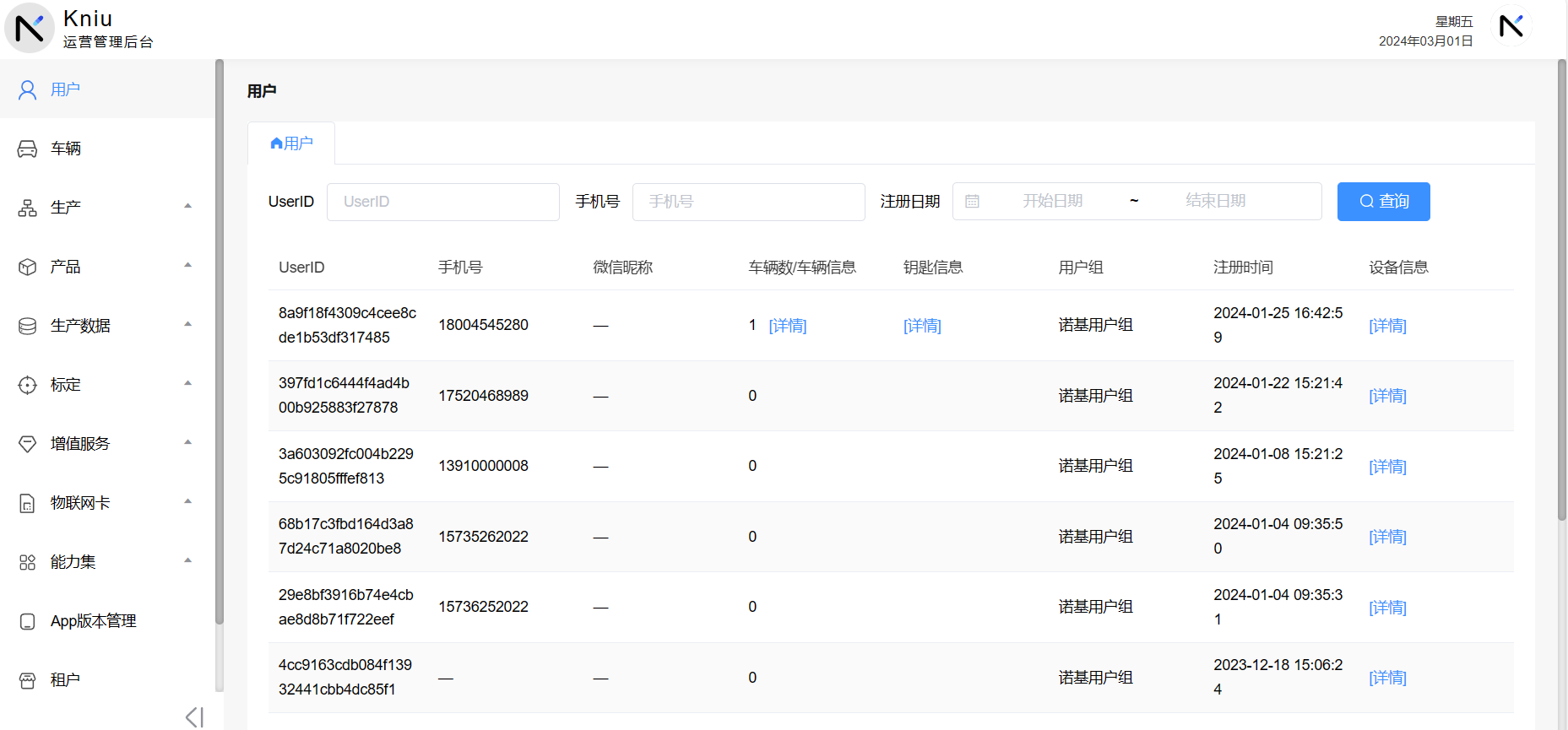Viewport: 1568px width, 730px height.
Task: Focus the UserID input field
Action: point(443,202)
